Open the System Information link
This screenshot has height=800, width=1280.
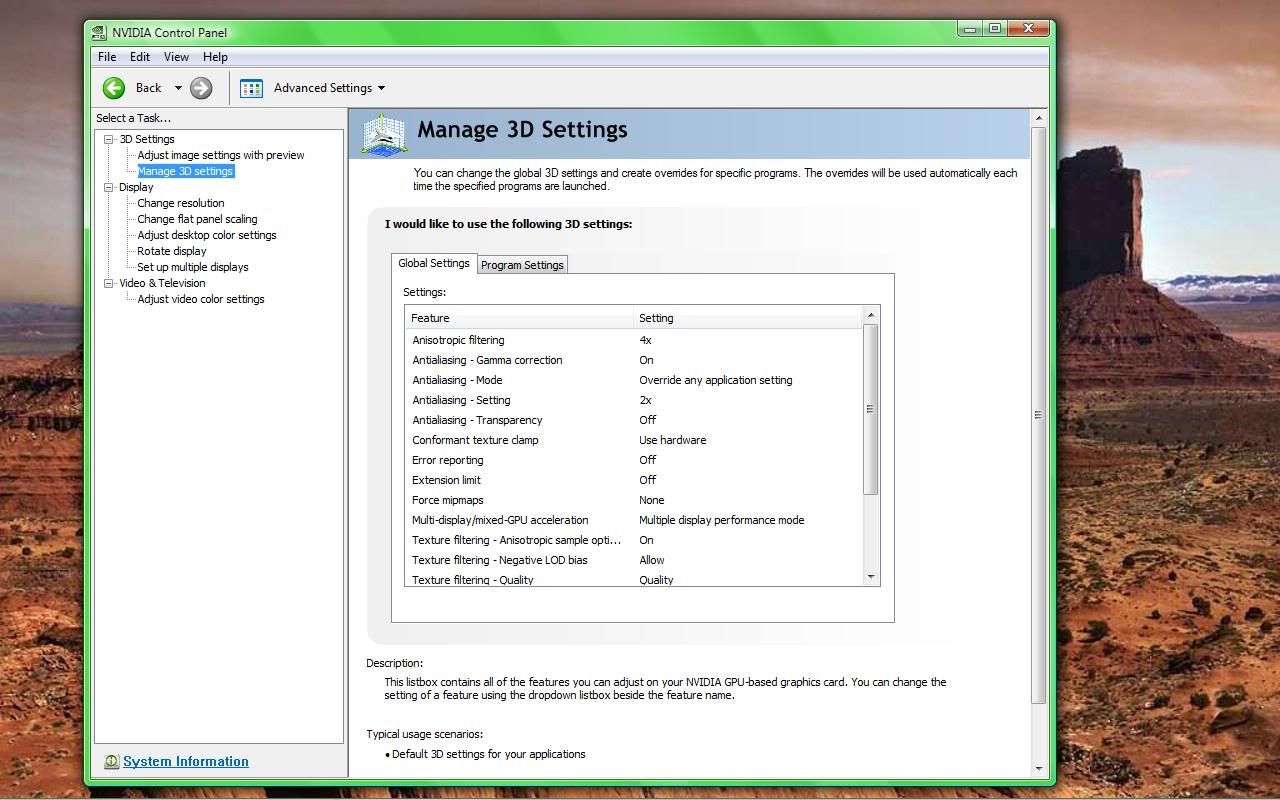186,761
